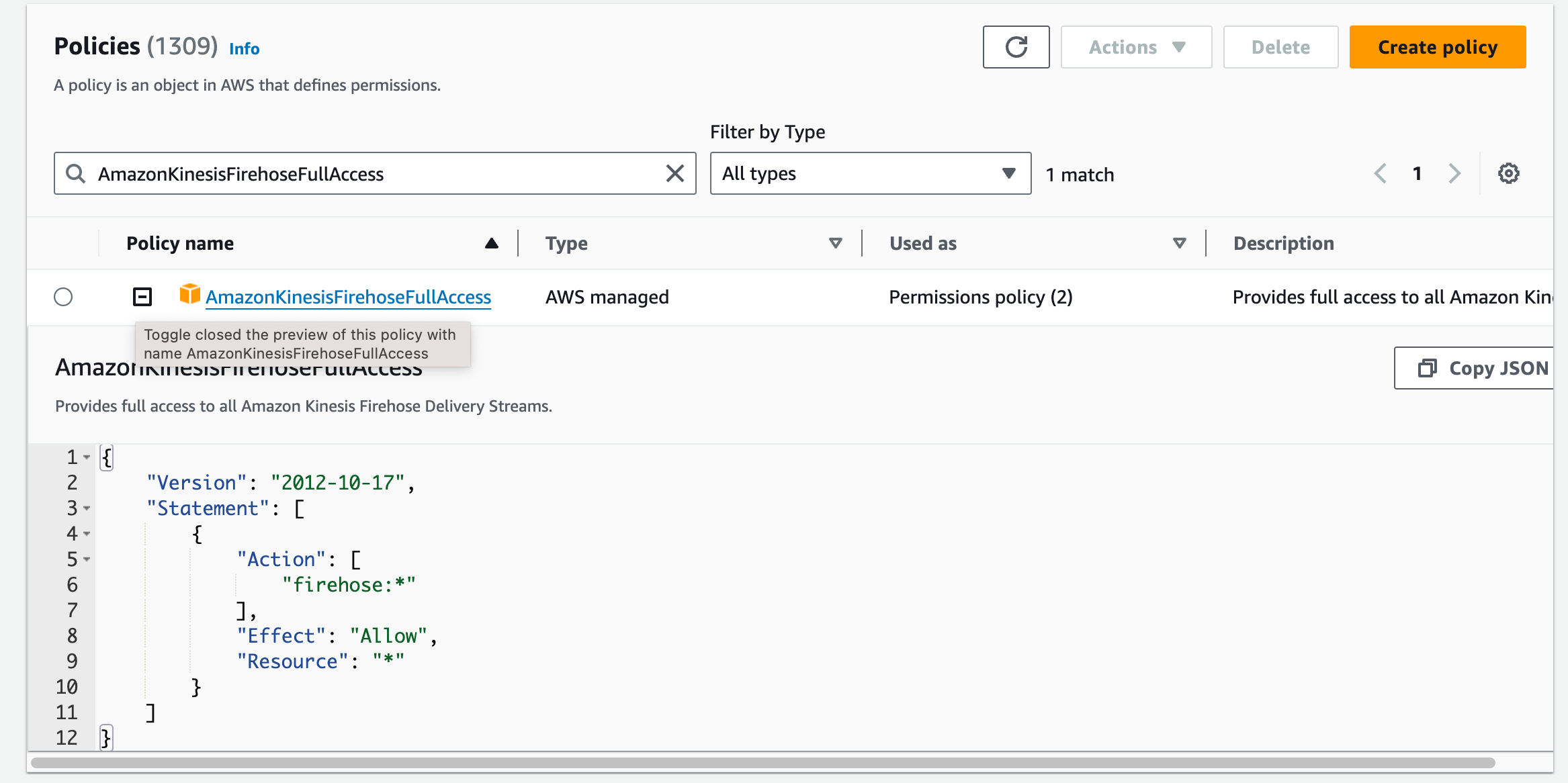Screen dimensions: 1568x783
Task: Click the Description column header
Action: point(1284,243)
